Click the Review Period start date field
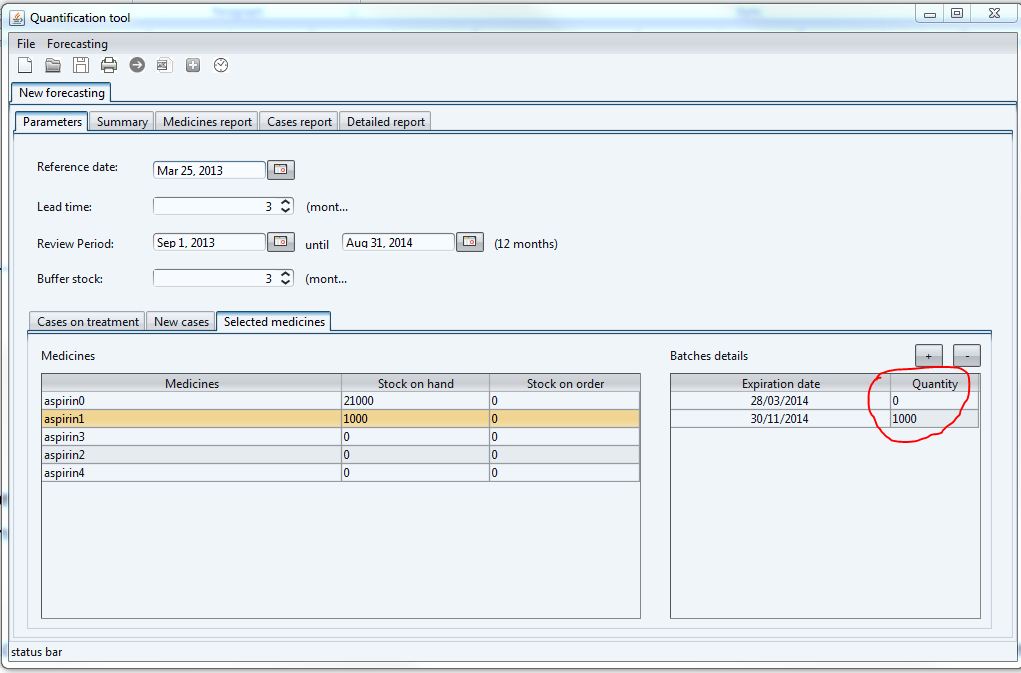Image resolution: width=1021 pixels, height=673 pixels. point(209,243)
